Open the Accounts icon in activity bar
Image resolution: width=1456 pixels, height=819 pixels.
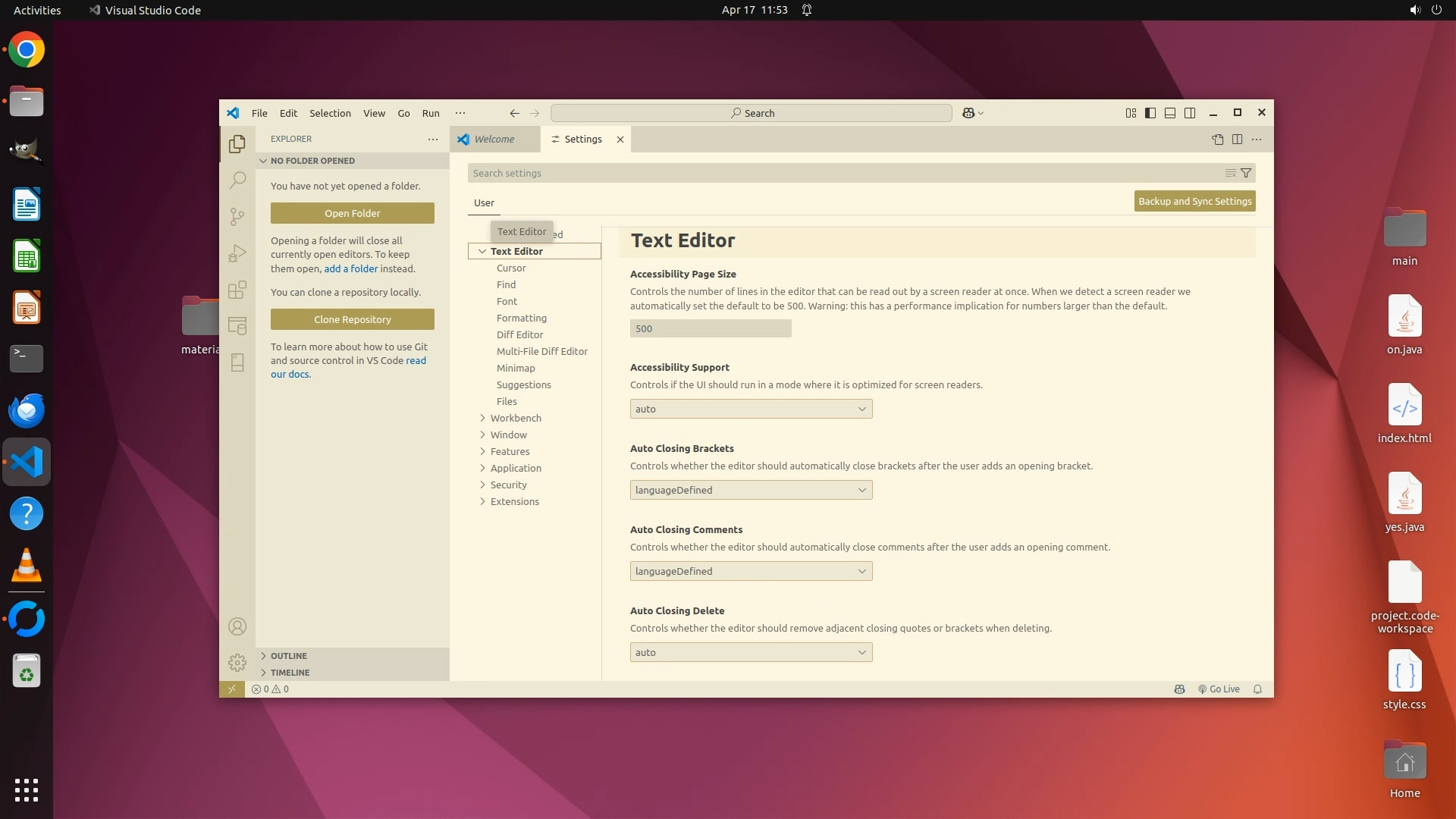click(x=237, y=626)
